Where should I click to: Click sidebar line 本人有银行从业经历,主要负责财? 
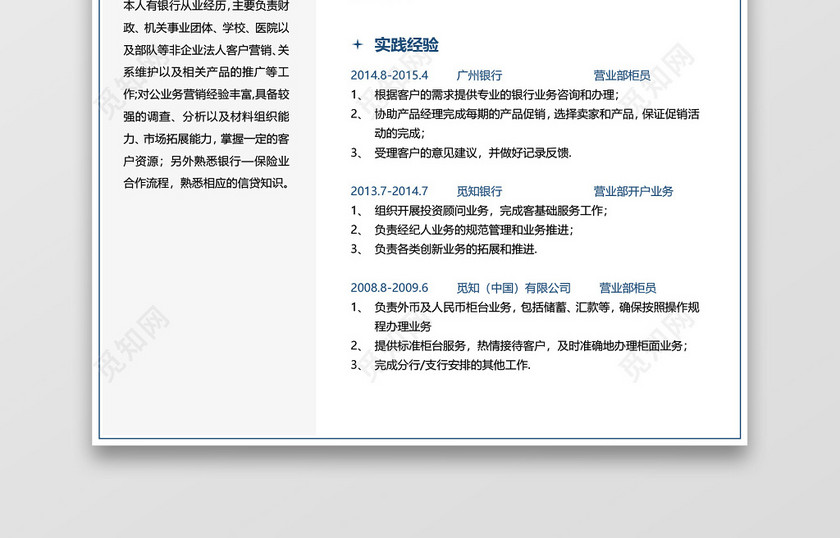[x=206, y=6]
